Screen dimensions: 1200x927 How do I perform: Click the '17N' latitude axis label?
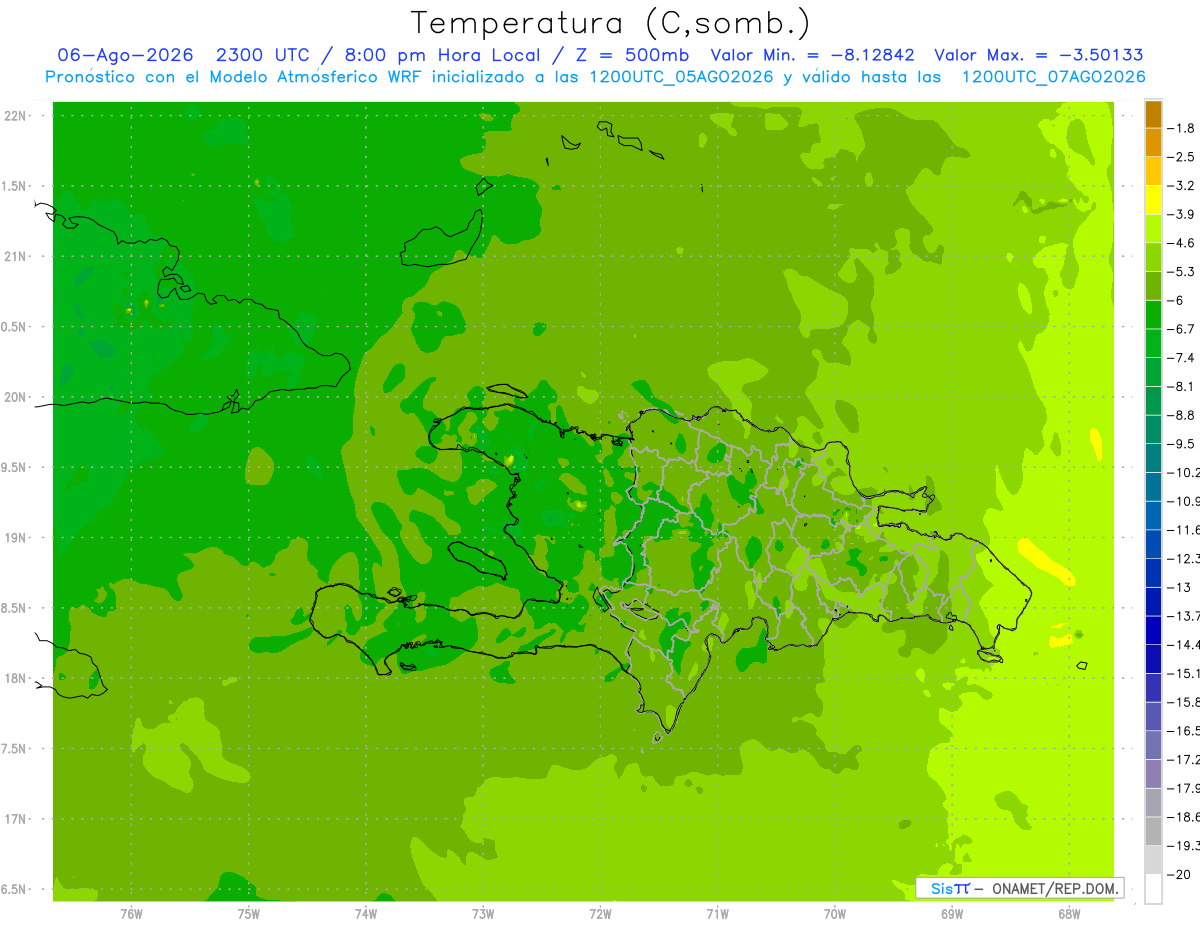coord(17,819)
